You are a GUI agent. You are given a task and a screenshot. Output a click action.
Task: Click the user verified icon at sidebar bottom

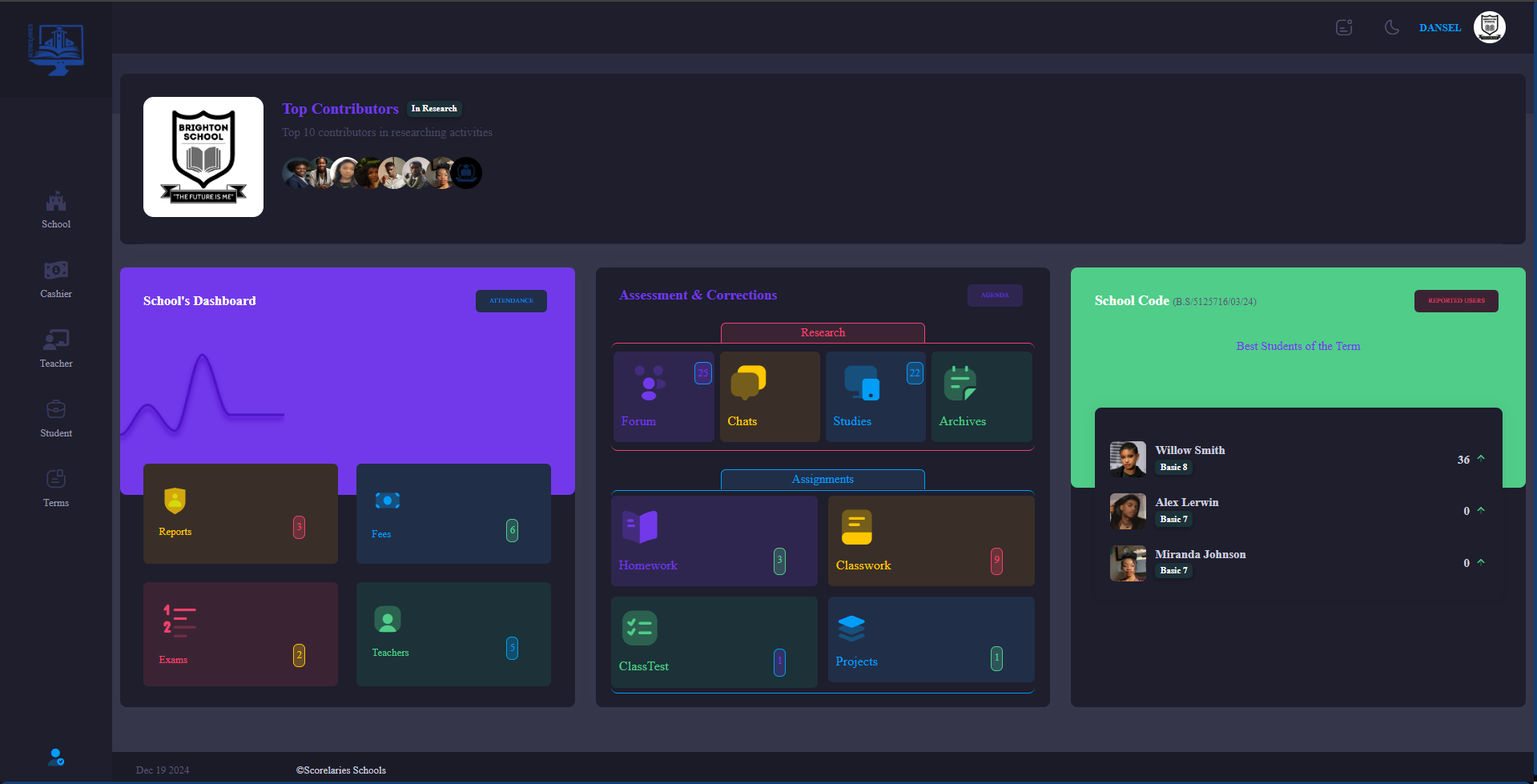(56, 757)
